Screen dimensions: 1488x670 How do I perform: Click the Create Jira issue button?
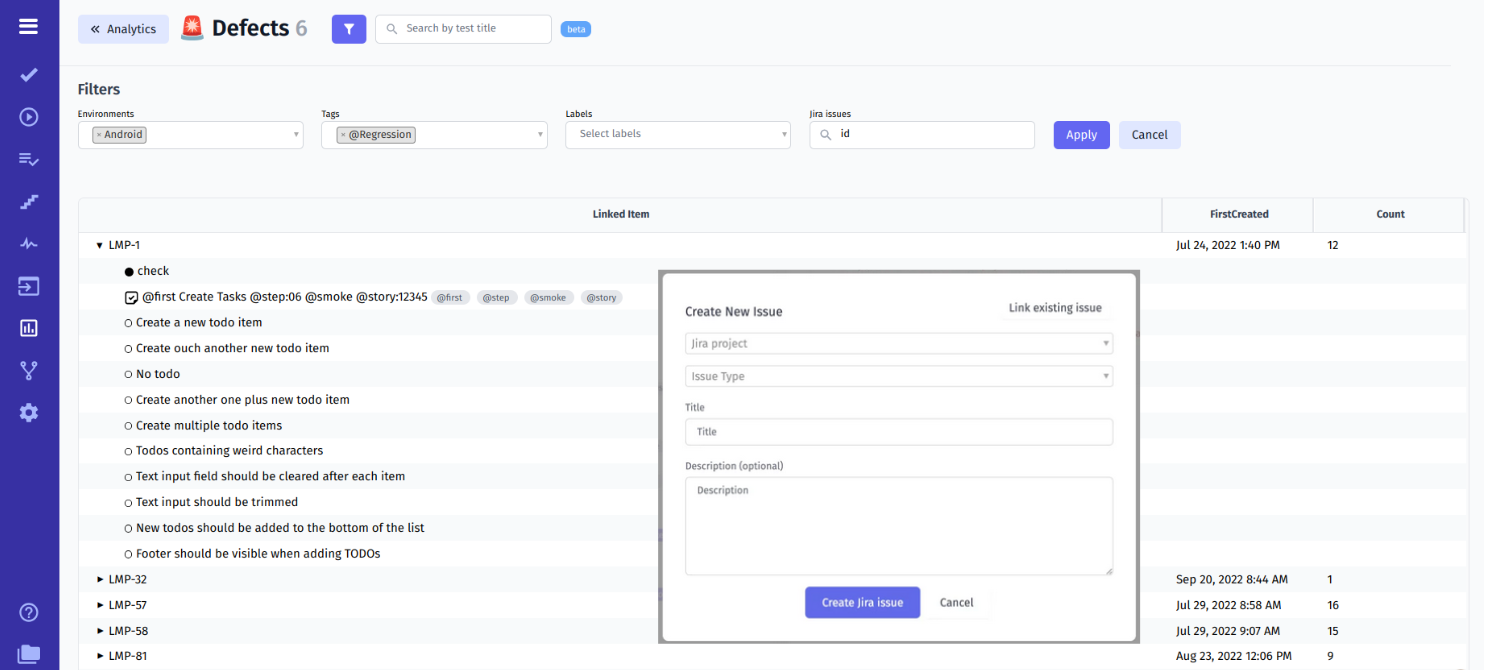[862, 603]
